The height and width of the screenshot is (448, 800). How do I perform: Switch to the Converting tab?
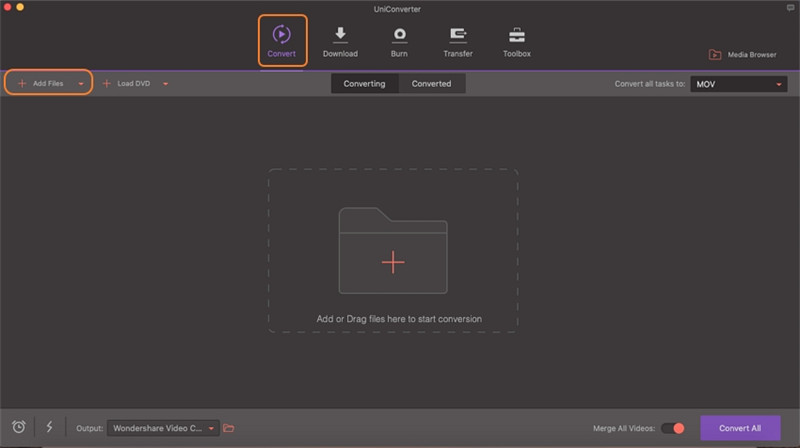point(364,84)
